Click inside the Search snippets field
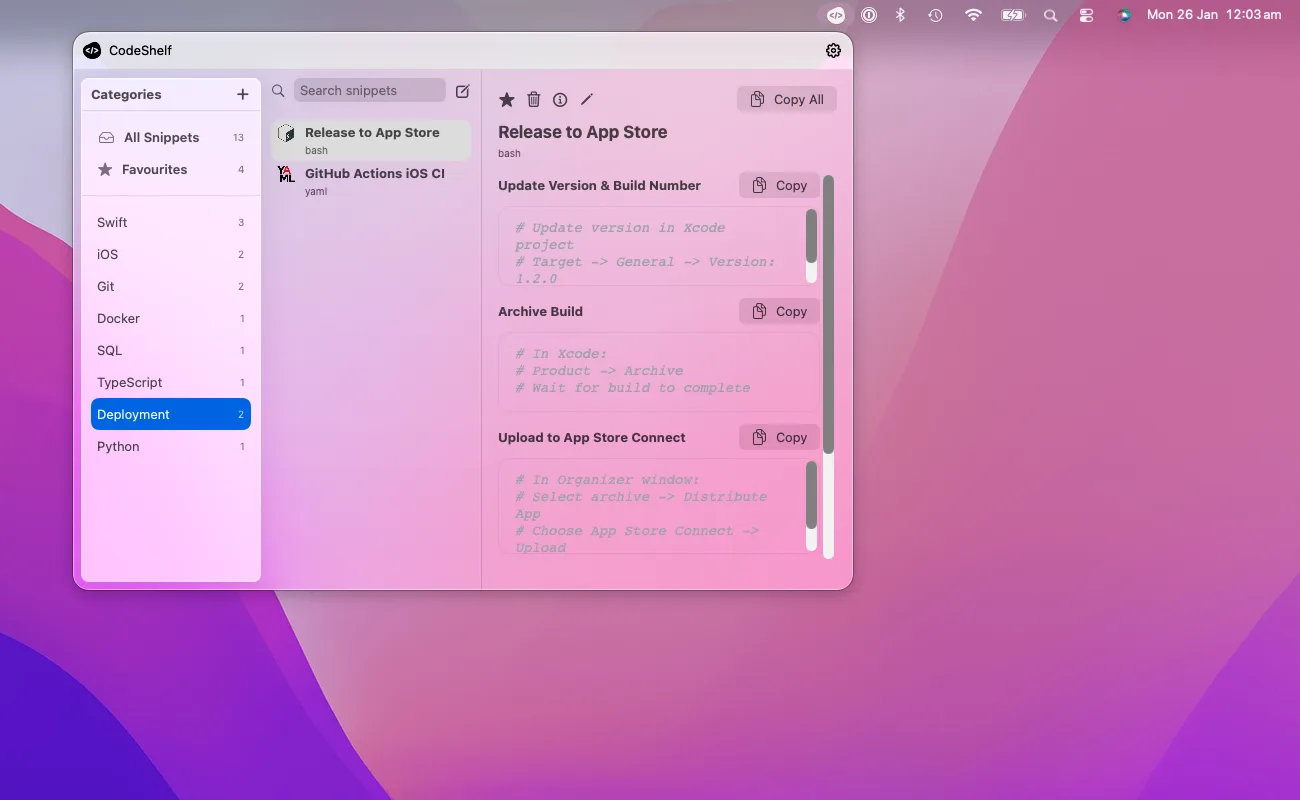The width and height of the screenshot is (1300, 800). click(369, 90)
